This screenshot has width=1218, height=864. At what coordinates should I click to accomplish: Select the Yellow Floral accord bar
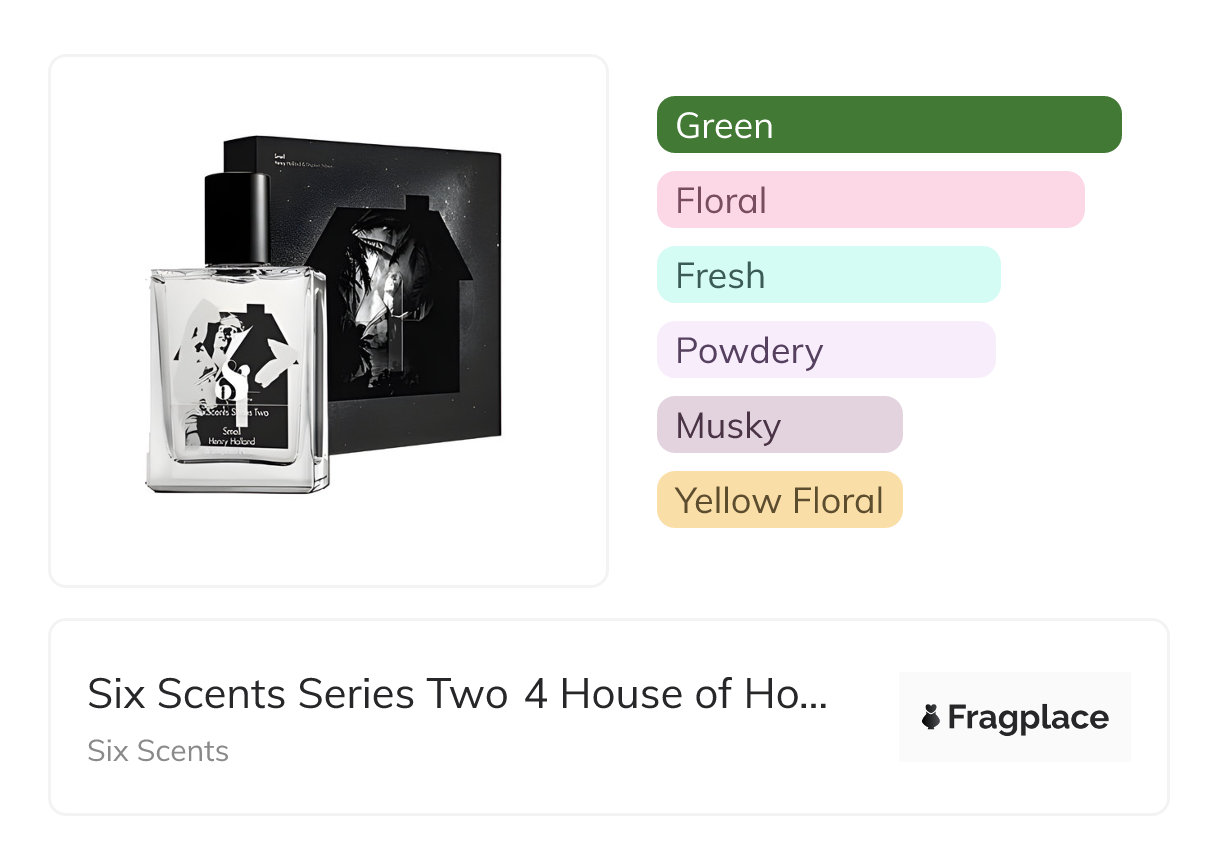[x=780, y=500]
